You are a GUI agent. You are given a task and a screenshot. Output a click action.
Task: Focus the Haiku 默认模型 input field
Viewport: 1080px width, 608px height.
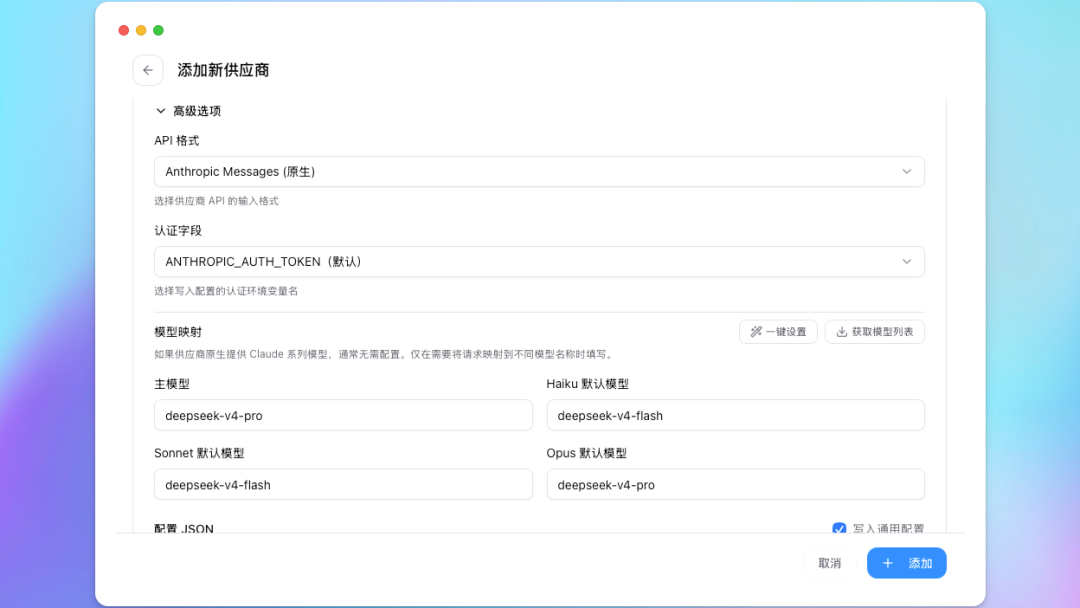click(735, 415)
